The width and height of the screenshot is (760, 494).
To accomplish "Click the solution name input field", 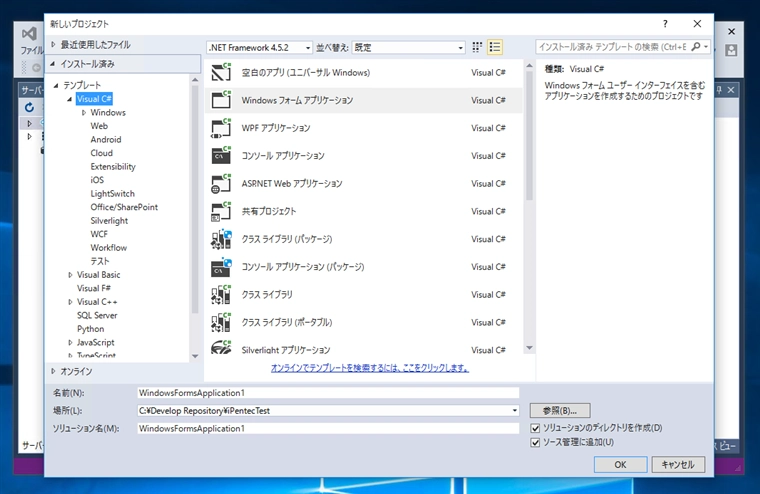I will (328, 429).
